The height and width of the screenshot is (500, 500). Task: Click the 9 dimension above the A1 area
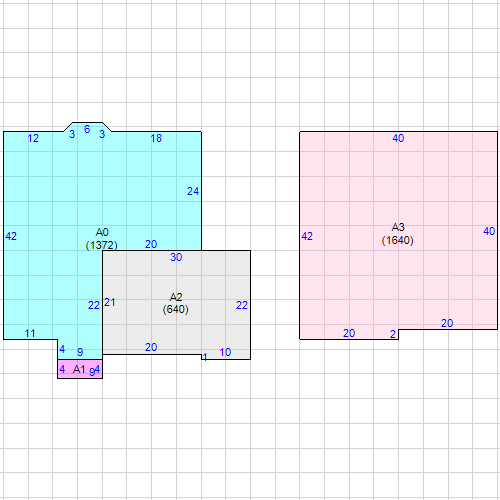click(80, 352)
